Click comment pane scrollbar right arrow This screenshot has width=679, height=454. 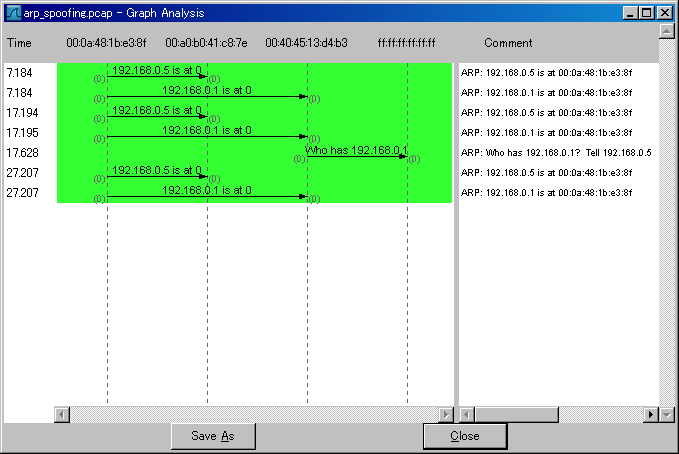tap(650, 414)
